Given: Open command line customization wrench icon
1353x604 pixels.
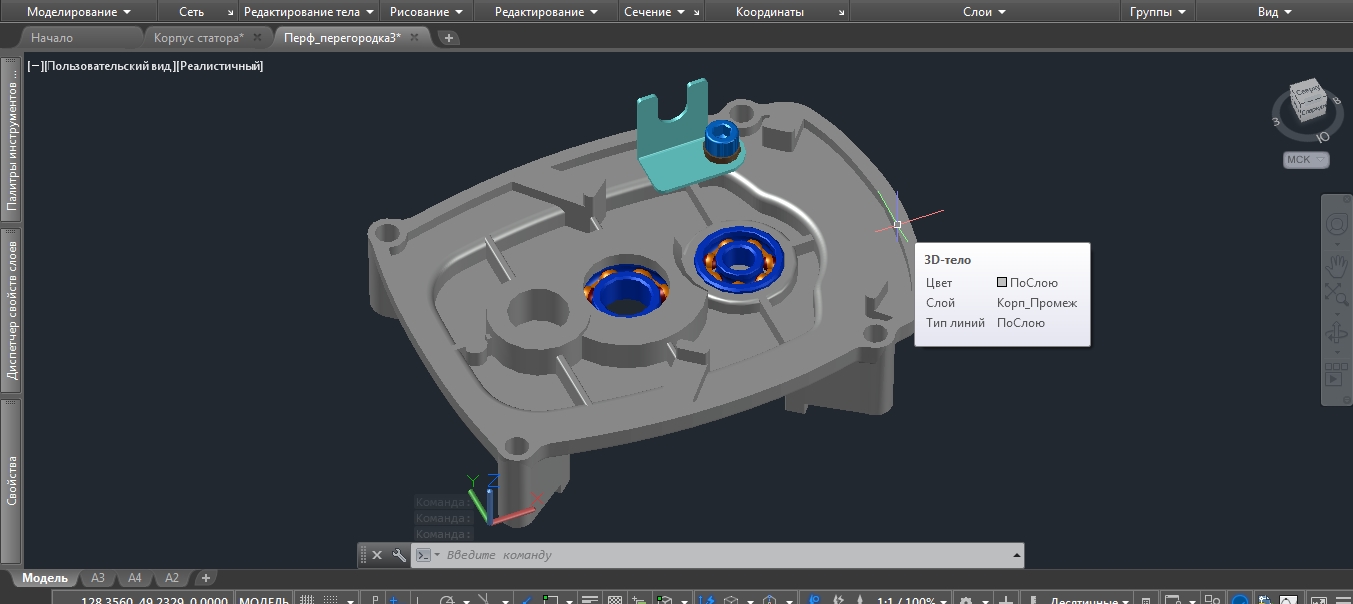Looking at the screenshot, I should (x=398, y=555).
